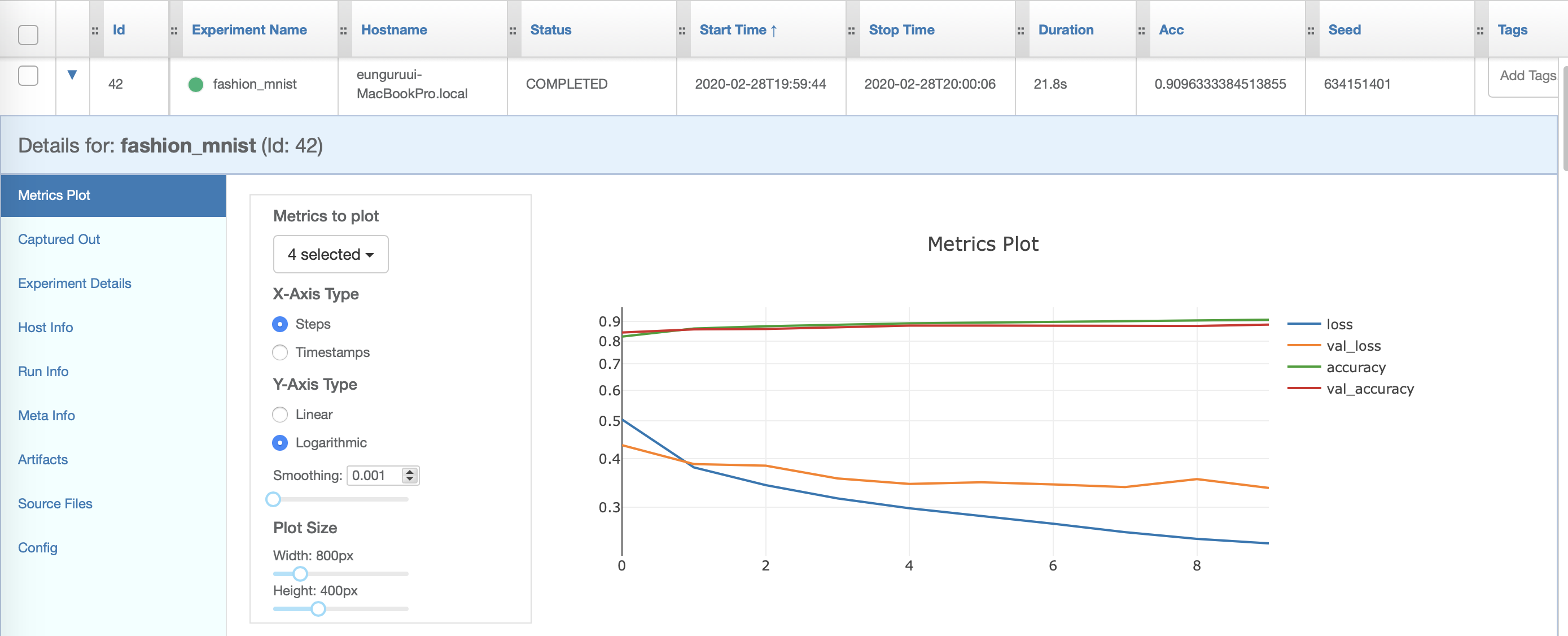Click drag handle before Duration column

pyautogui.click(x=1020, y=31)
